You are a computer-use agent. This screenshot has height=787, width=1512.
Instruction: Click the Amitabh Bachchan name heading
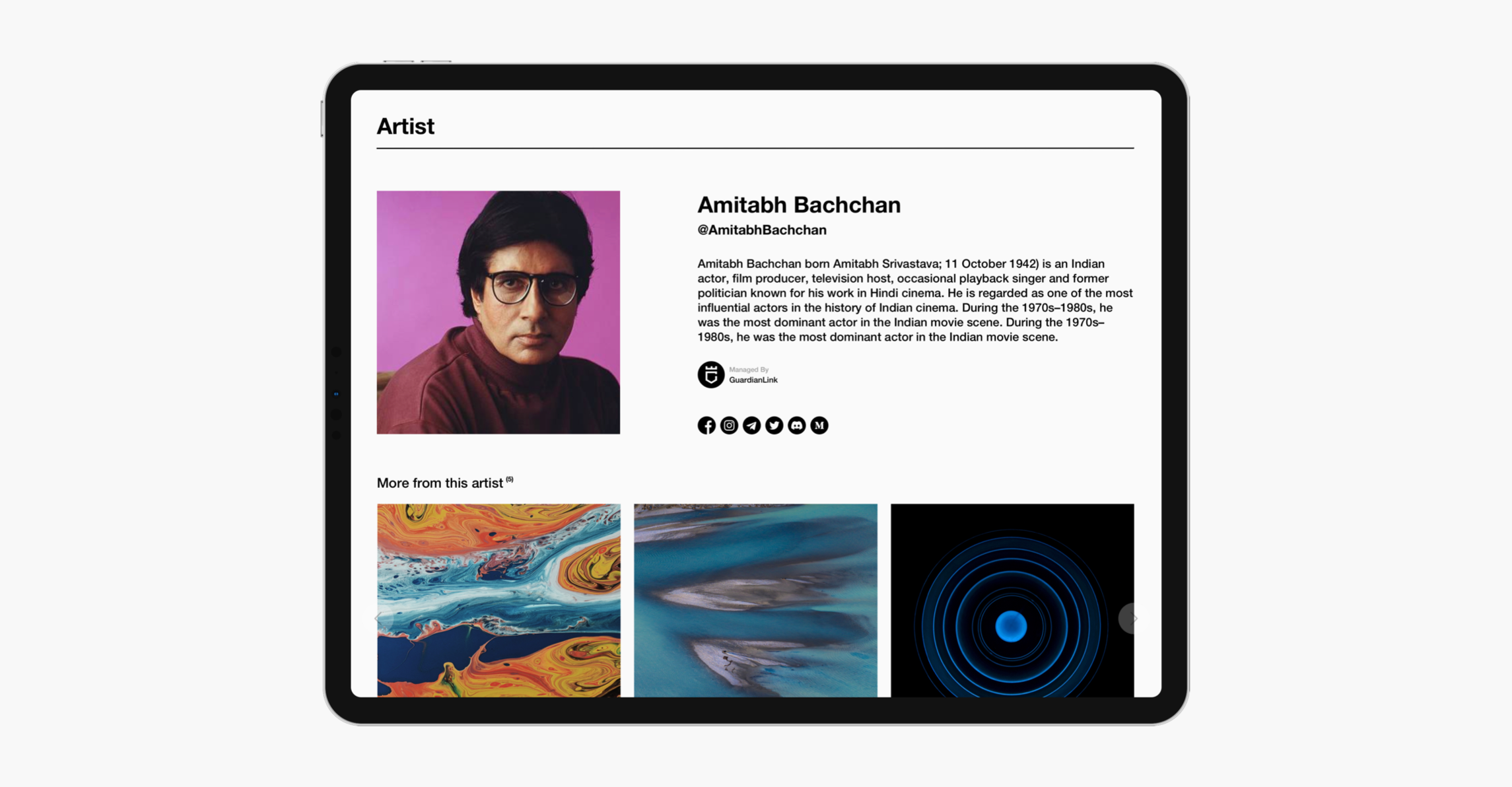click(x=799, y=205)
